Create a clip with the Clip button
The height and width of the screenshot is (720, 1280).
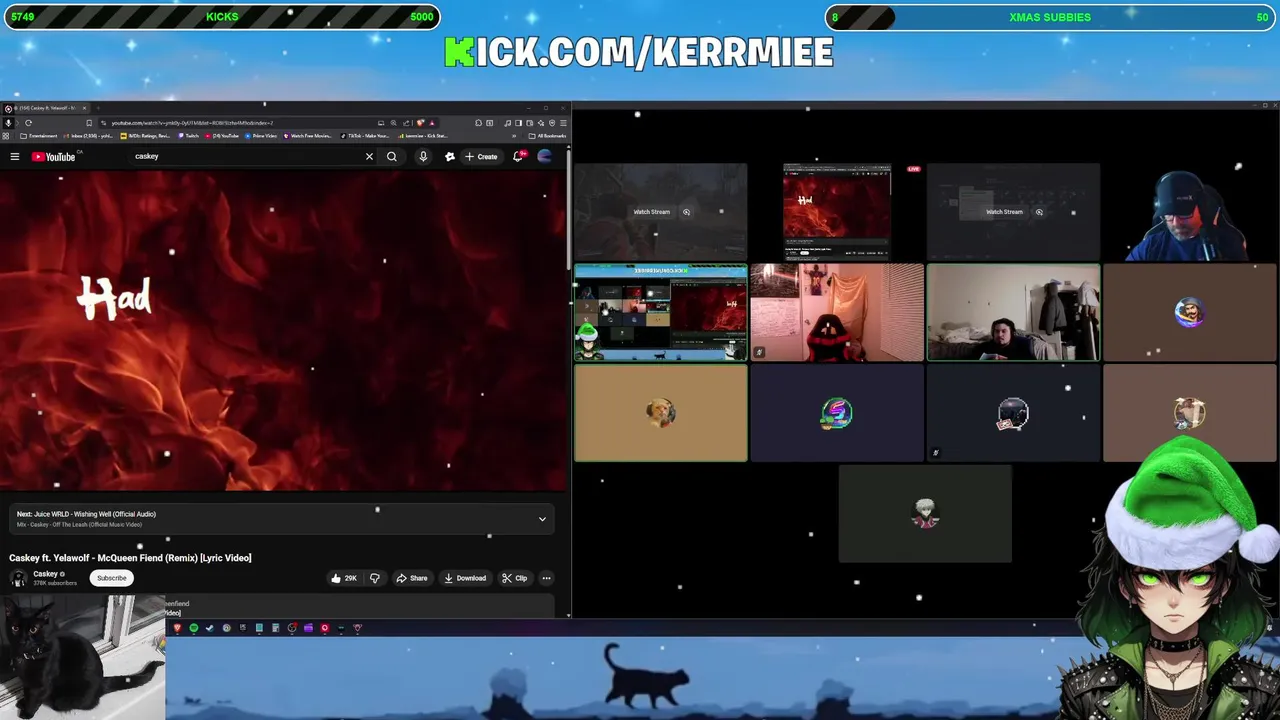tap(515, 578)
